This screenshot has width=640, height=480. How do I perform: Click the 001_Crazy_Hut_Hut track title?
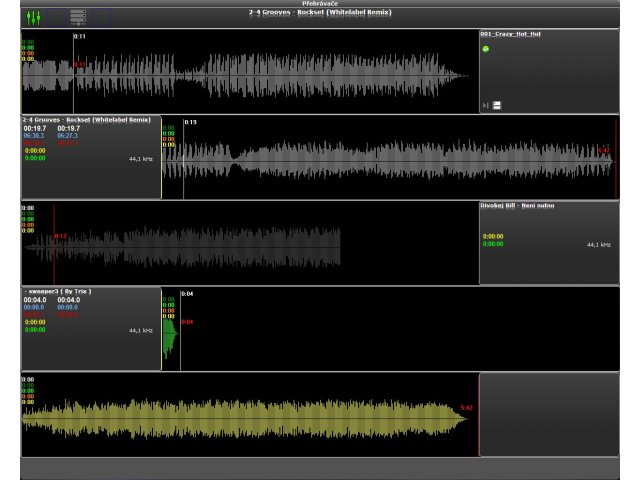coord(512,34)
